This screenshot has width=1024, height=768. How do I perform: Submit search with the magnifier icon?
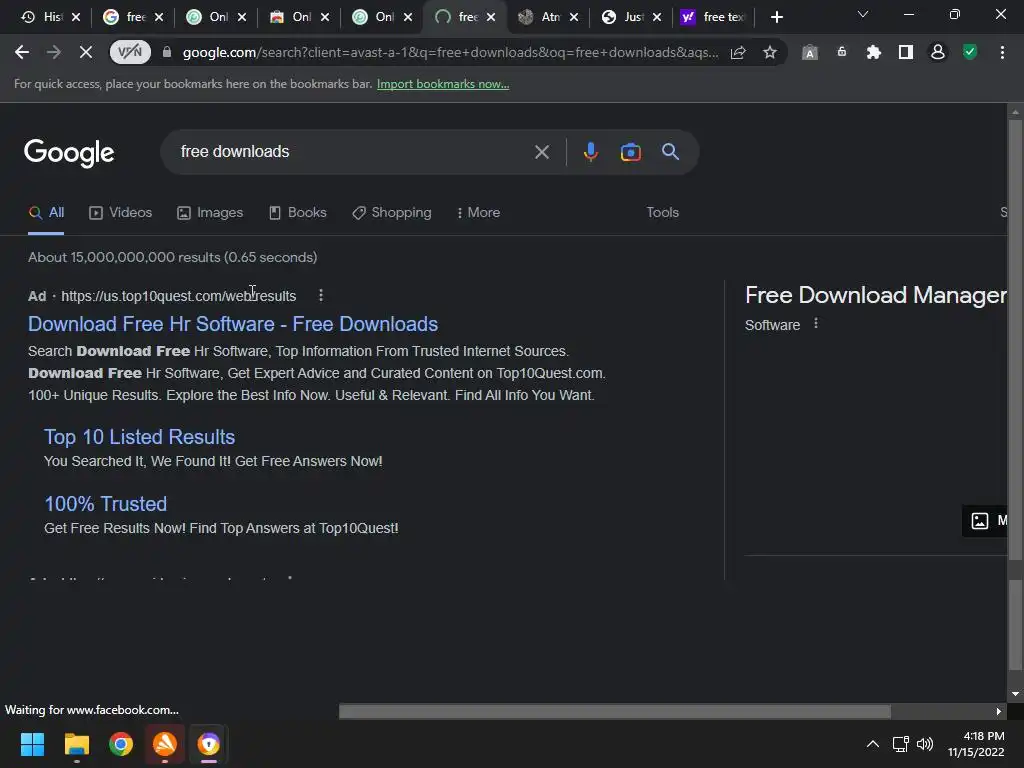[670, 152]
